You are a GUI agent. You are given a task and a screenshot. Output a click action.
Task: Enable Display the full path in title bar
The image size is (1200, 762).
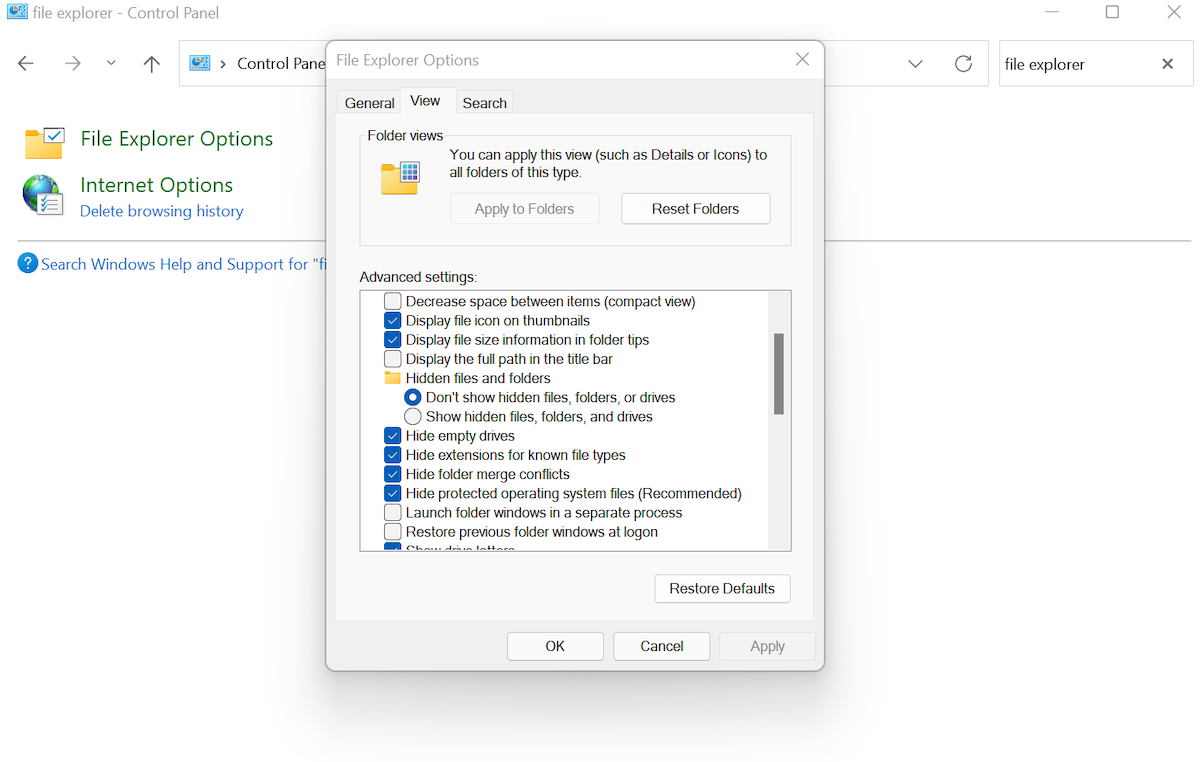click(393, 359)
